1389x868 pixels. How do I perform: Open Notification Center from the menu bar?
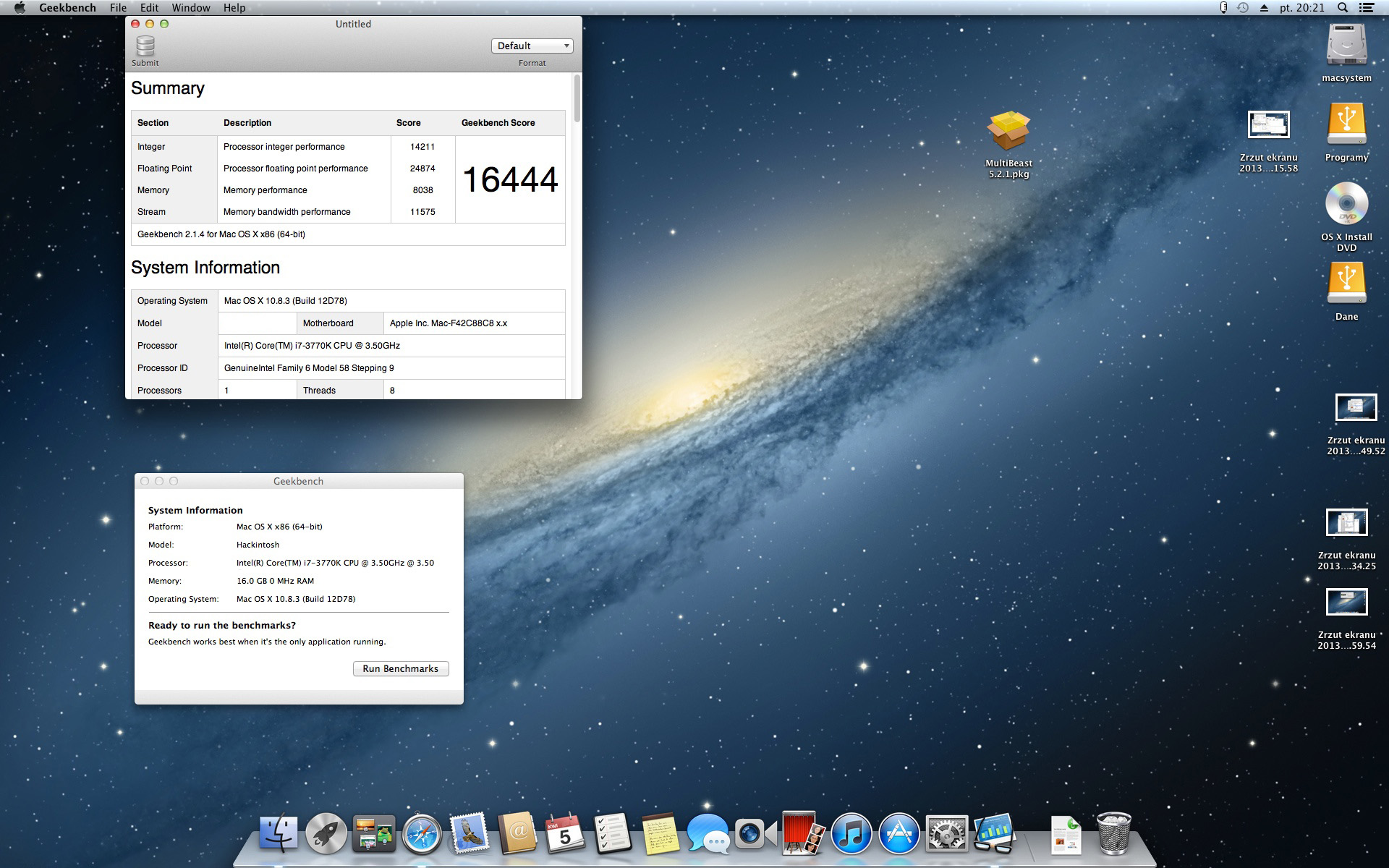[x=1367, y=7]
